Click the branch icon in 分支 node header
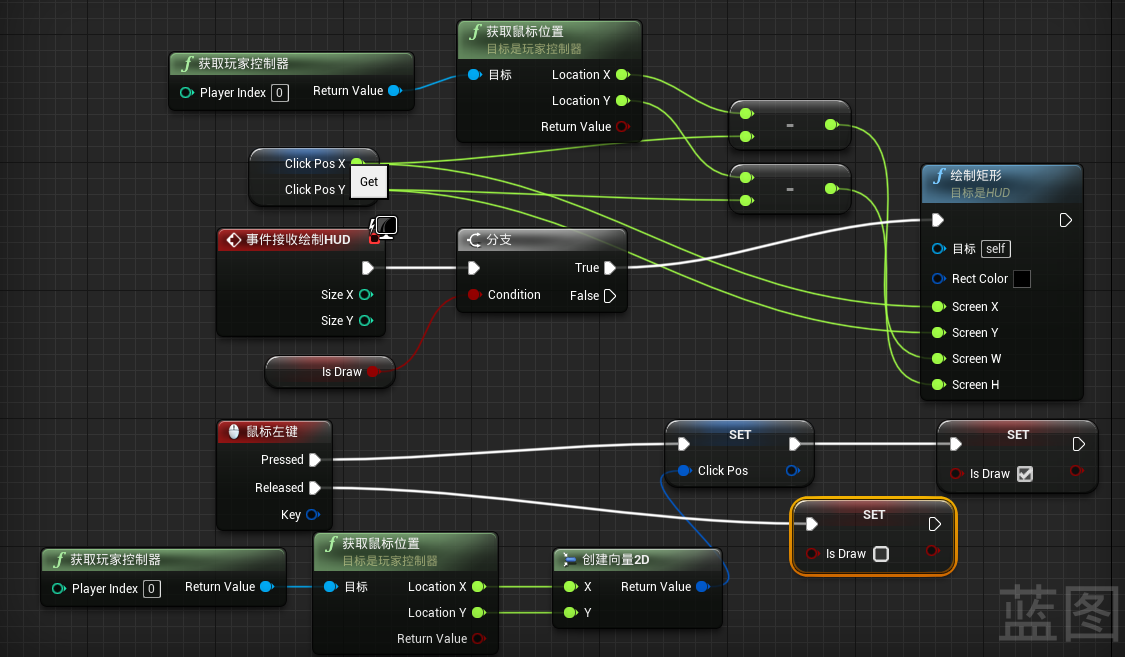This screenshot has height=657, width=1125. click(x=473, y=240)
